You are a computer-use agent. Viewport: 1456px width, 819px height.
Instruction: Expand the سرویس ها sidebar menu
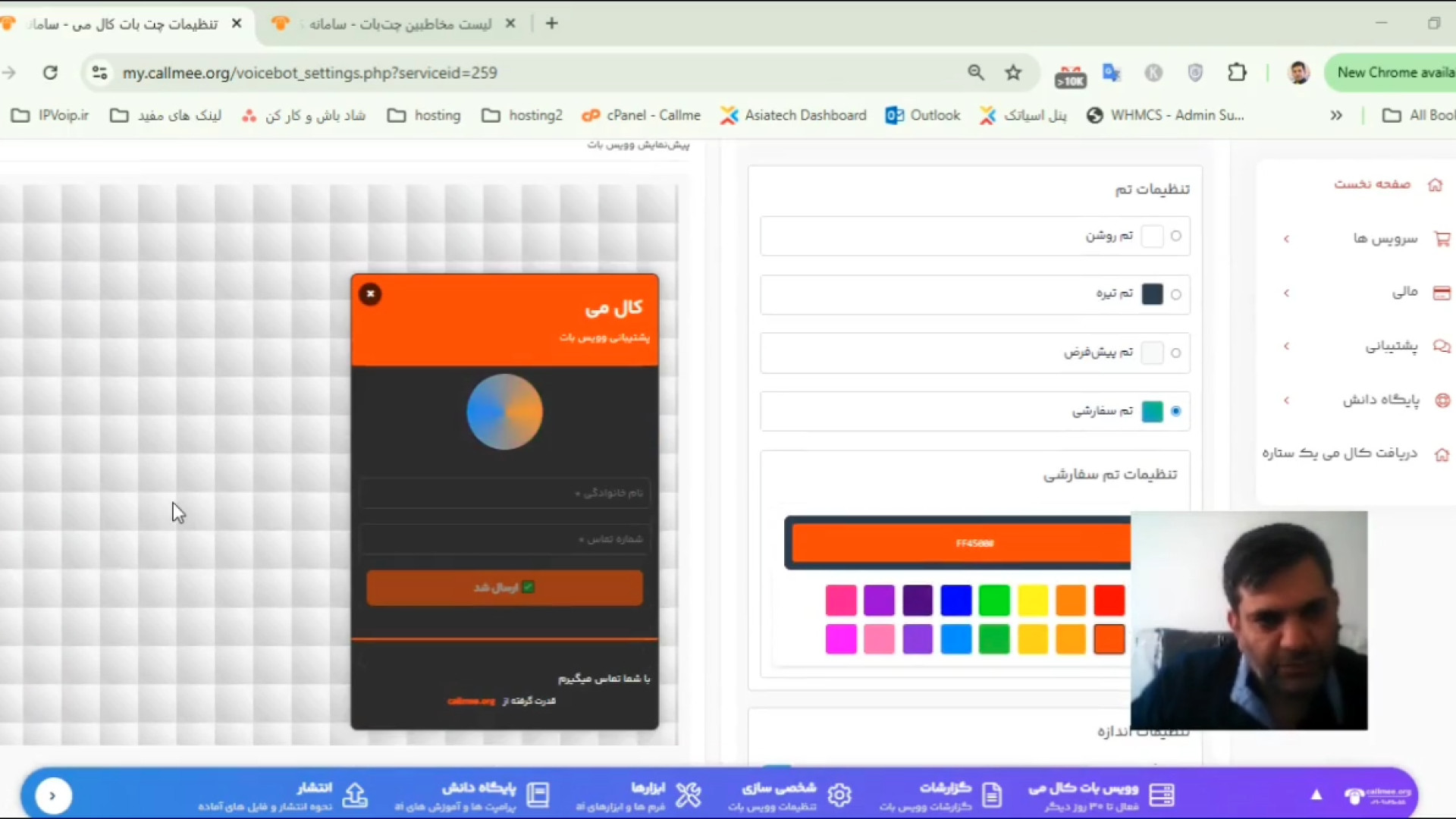[1385, 239]
